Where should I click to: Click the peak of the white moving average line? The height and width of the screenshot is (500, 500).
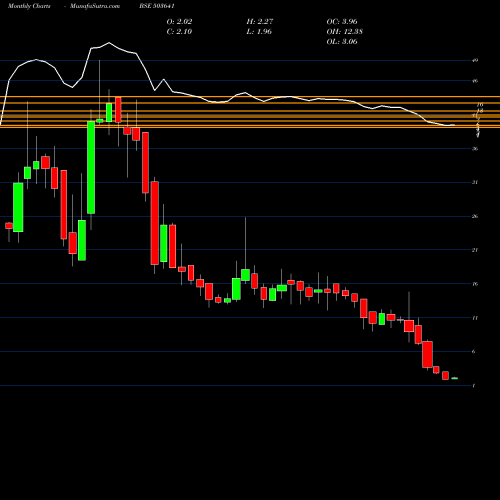(109, 43)
